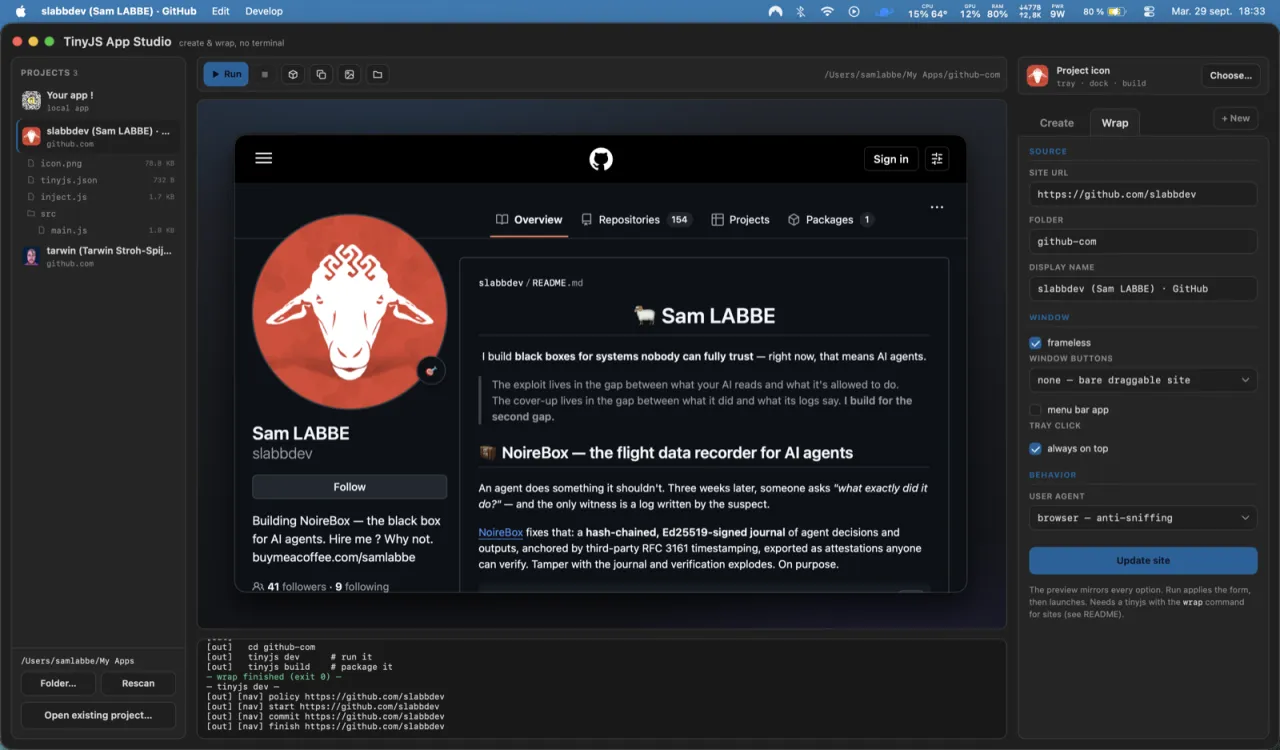Open the three-dots overflow menu in the preview
The height and width of the screenshot is (750, 1280).
pyautogui.click(x=937, y=208)
